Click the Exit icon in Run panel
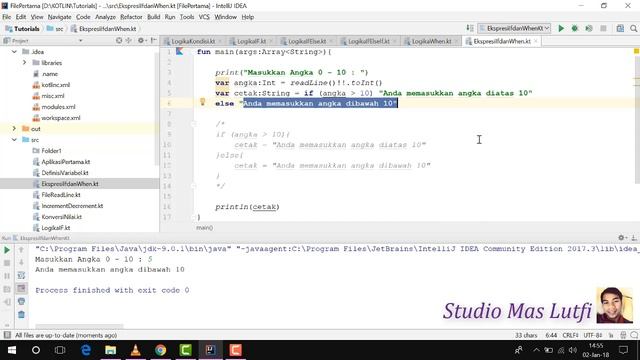This screenshot has width=640, height=360. (7, 302)
